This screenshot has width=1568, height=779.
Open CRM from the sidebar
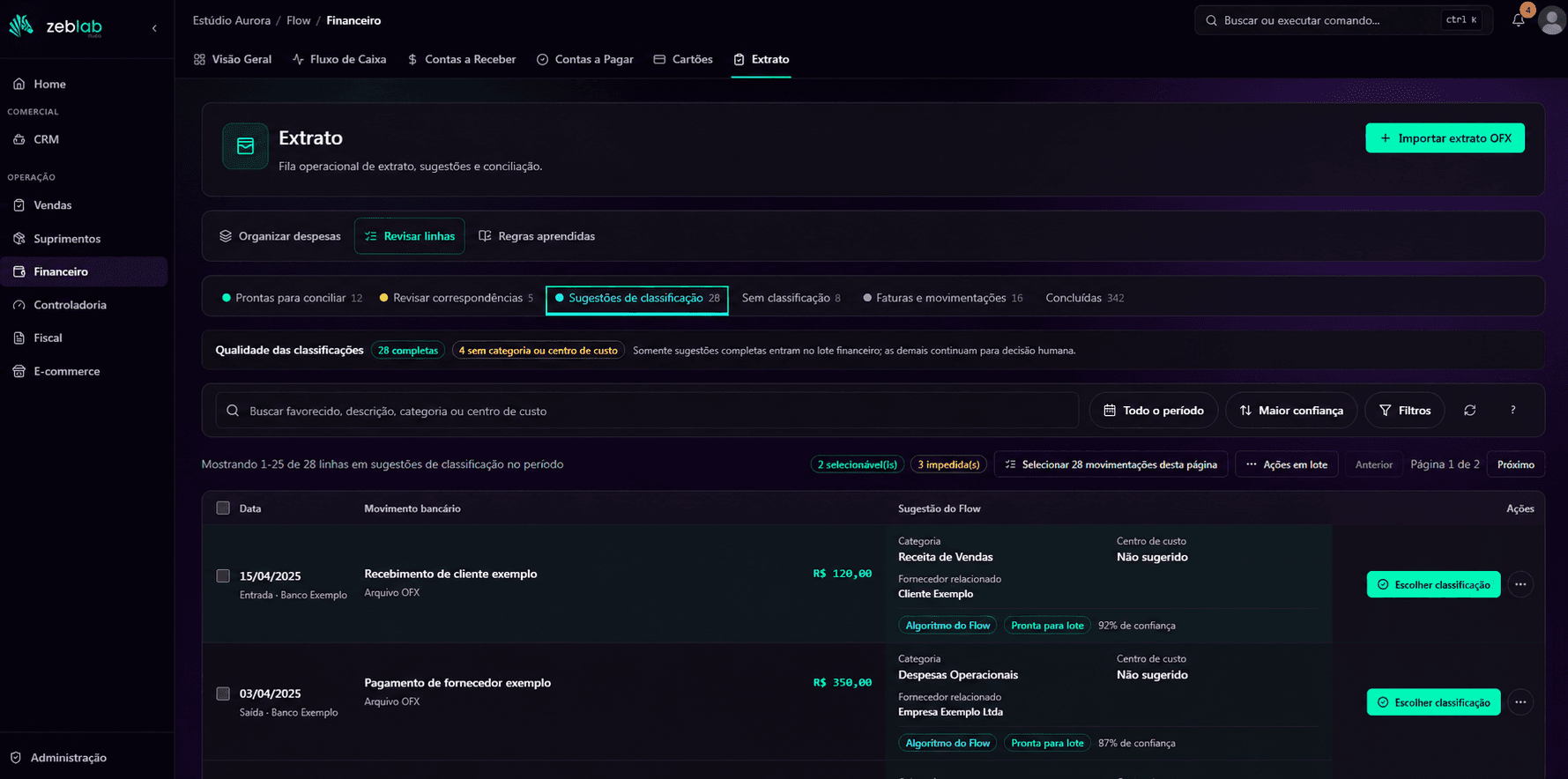[x=84, y=139]
